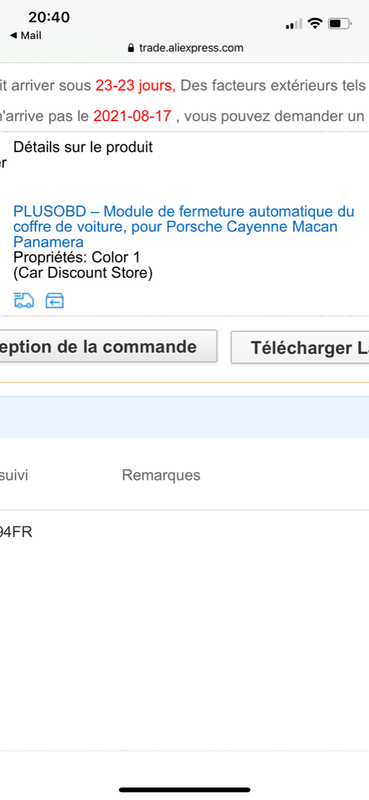Tap the home indicator bar

point(185,790)
